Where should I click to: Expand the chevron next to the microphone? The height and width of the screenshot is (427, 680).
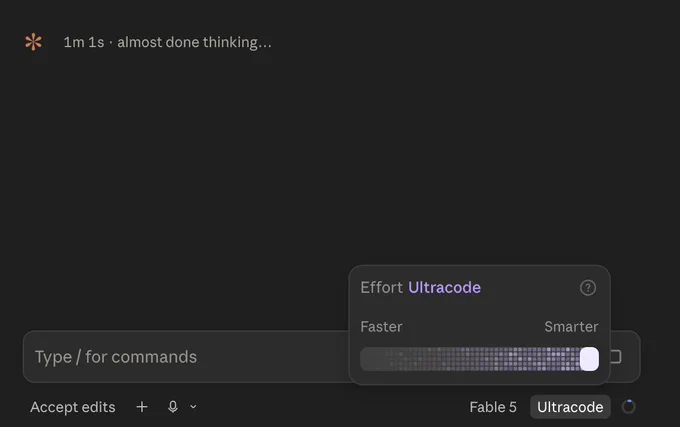coord(193,407)
